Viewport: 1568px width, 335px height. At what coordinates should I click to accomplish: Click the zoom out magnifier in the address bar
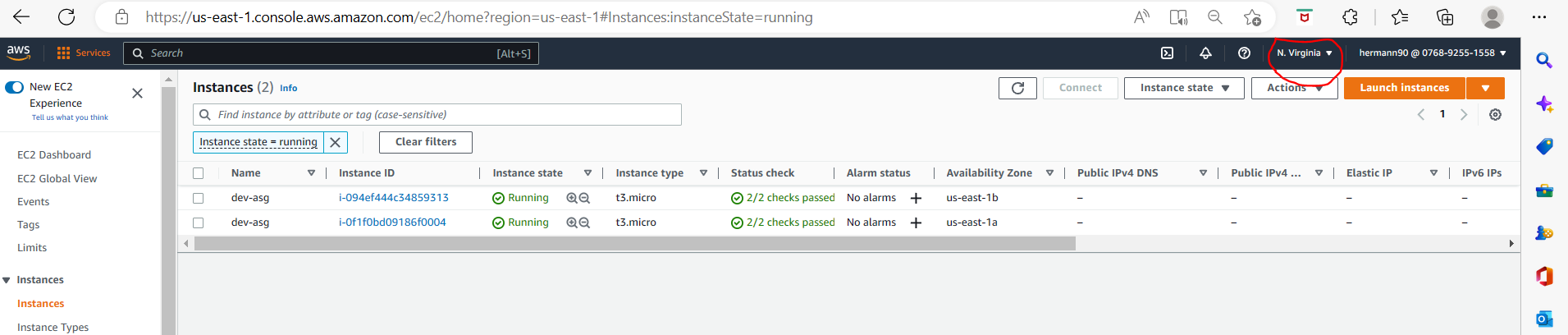[1215, 16]
